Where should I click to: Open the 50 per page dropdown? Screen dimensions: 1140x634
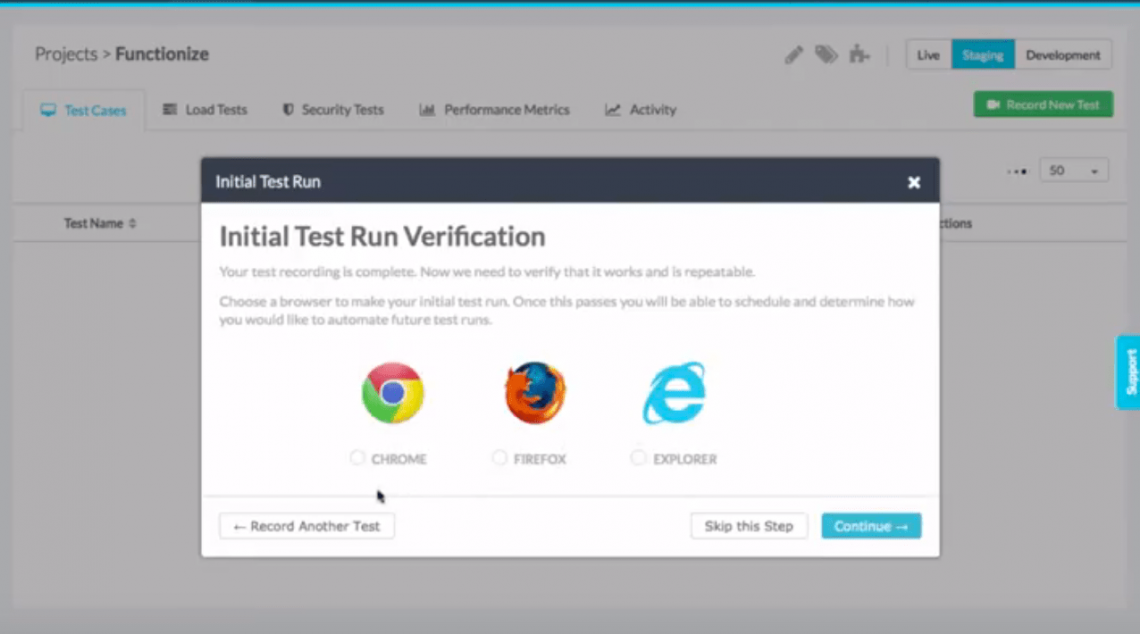click(x=1074, y=171)
